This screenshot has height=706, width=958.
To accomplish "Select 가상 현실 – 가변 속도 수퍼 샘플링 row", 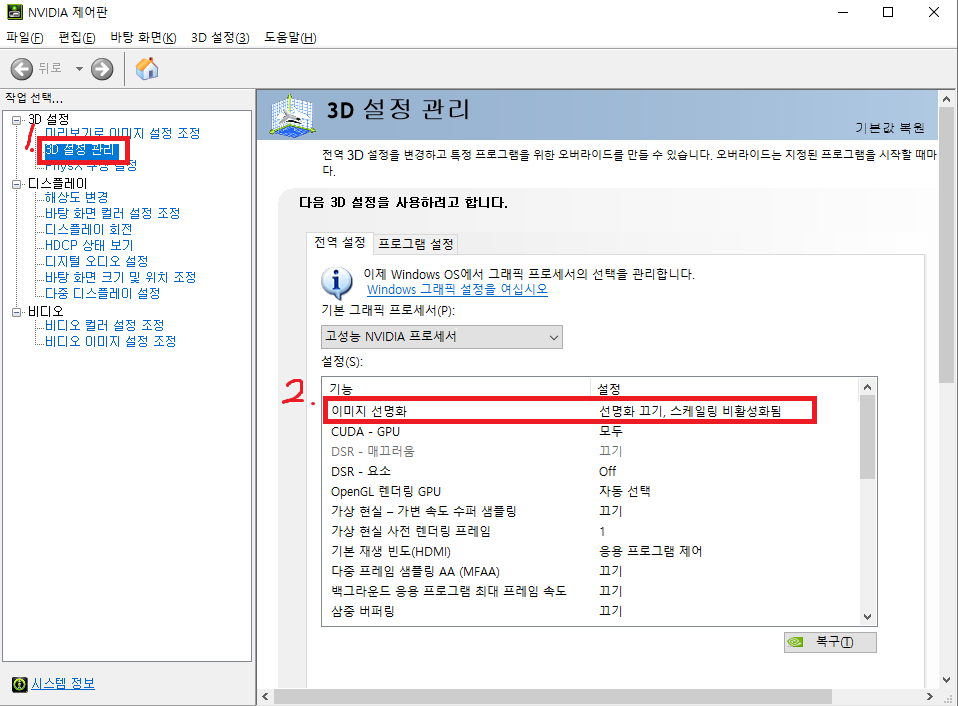I will pyautogui.click(x=591, y=511).
